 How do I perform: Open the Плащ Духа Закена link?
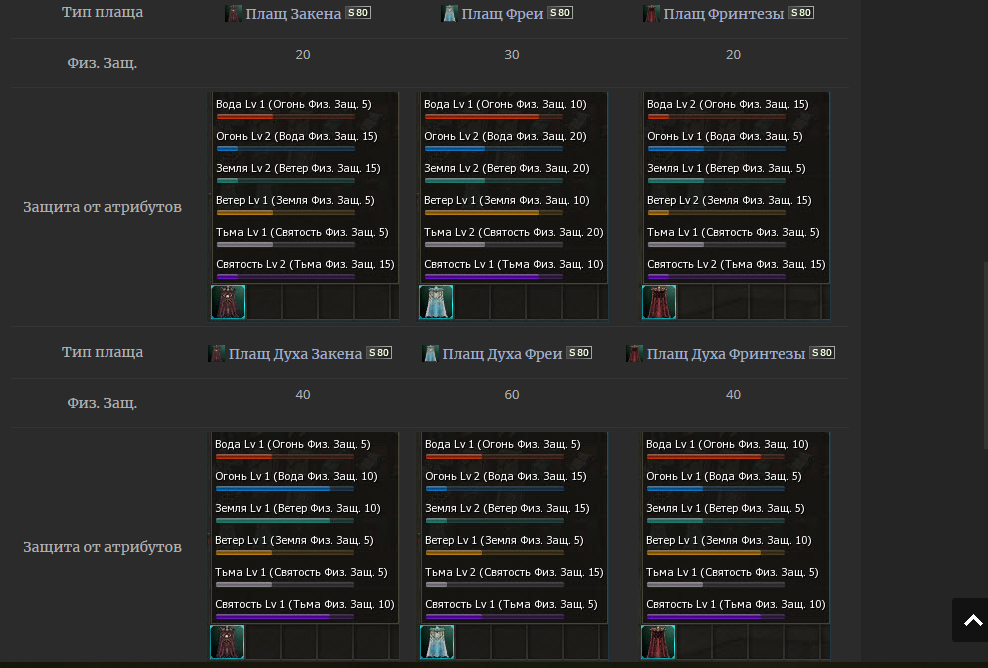(295, 354)
